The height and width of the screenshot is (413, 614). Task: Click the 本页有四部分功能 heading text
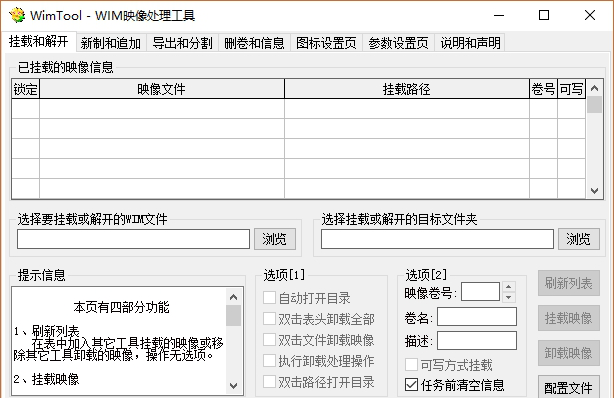(x=121, y=307)
